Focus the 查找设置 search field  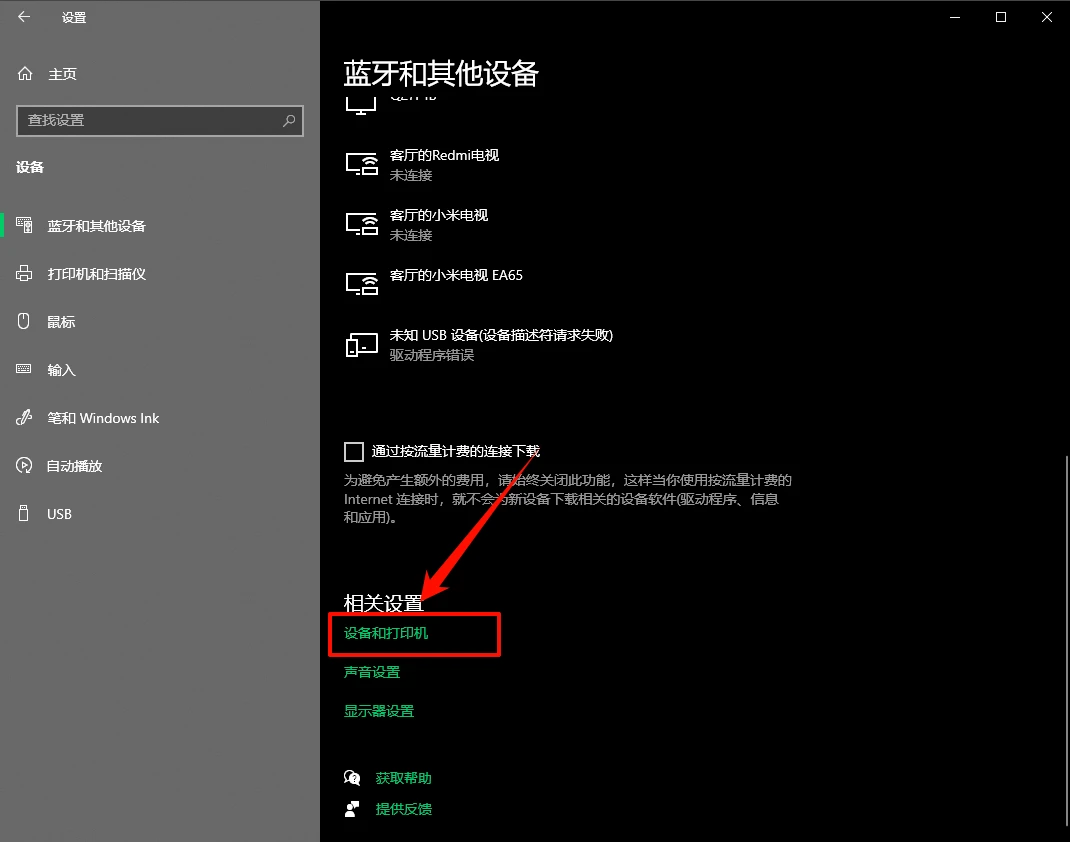click(160, 121)
